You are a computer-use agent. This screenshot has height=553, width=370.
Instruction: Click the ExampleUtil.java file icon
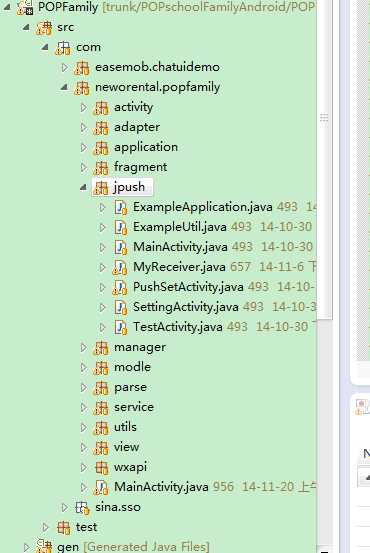pos(120,228)
